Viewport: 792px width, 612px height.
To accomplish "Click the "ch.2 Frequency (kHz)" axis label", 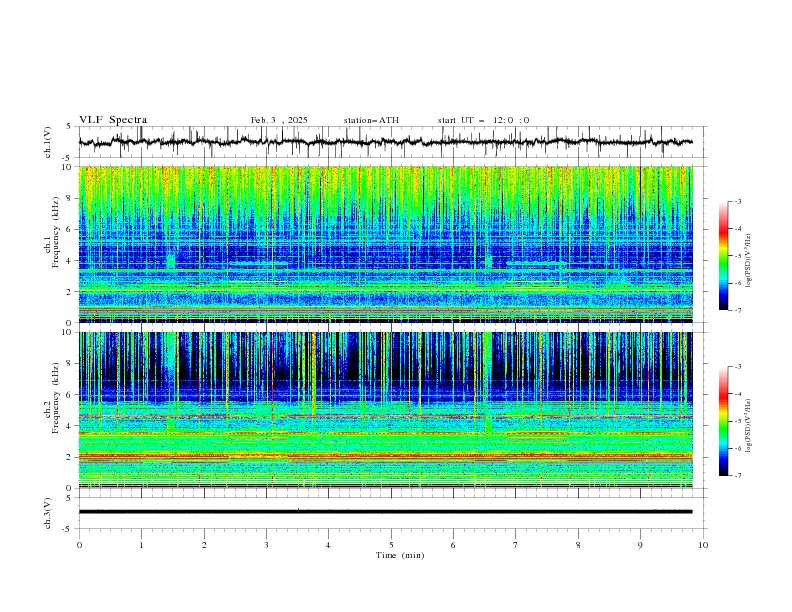I will click(51, 398).
